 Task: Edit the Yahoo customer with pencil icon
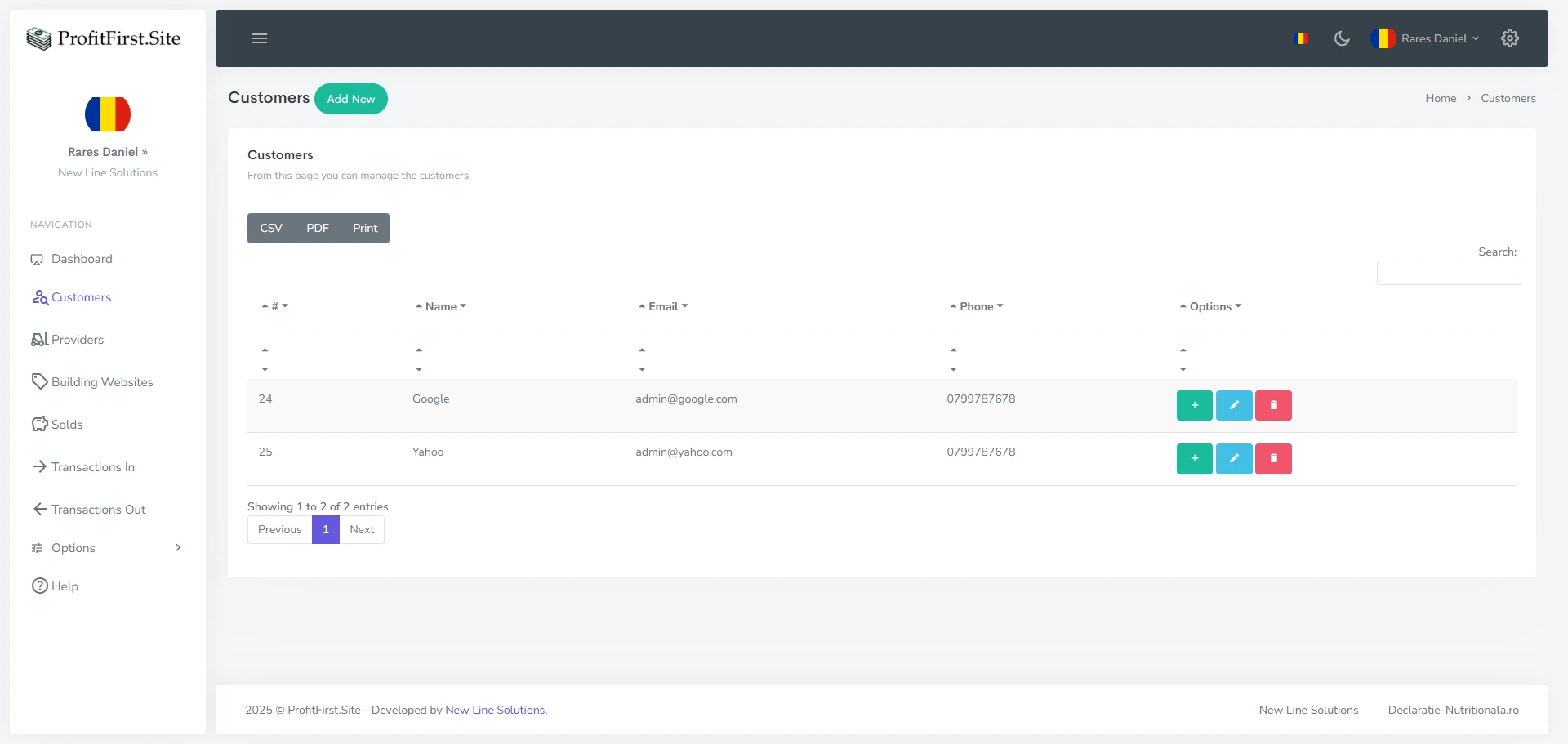[1234, 458]
